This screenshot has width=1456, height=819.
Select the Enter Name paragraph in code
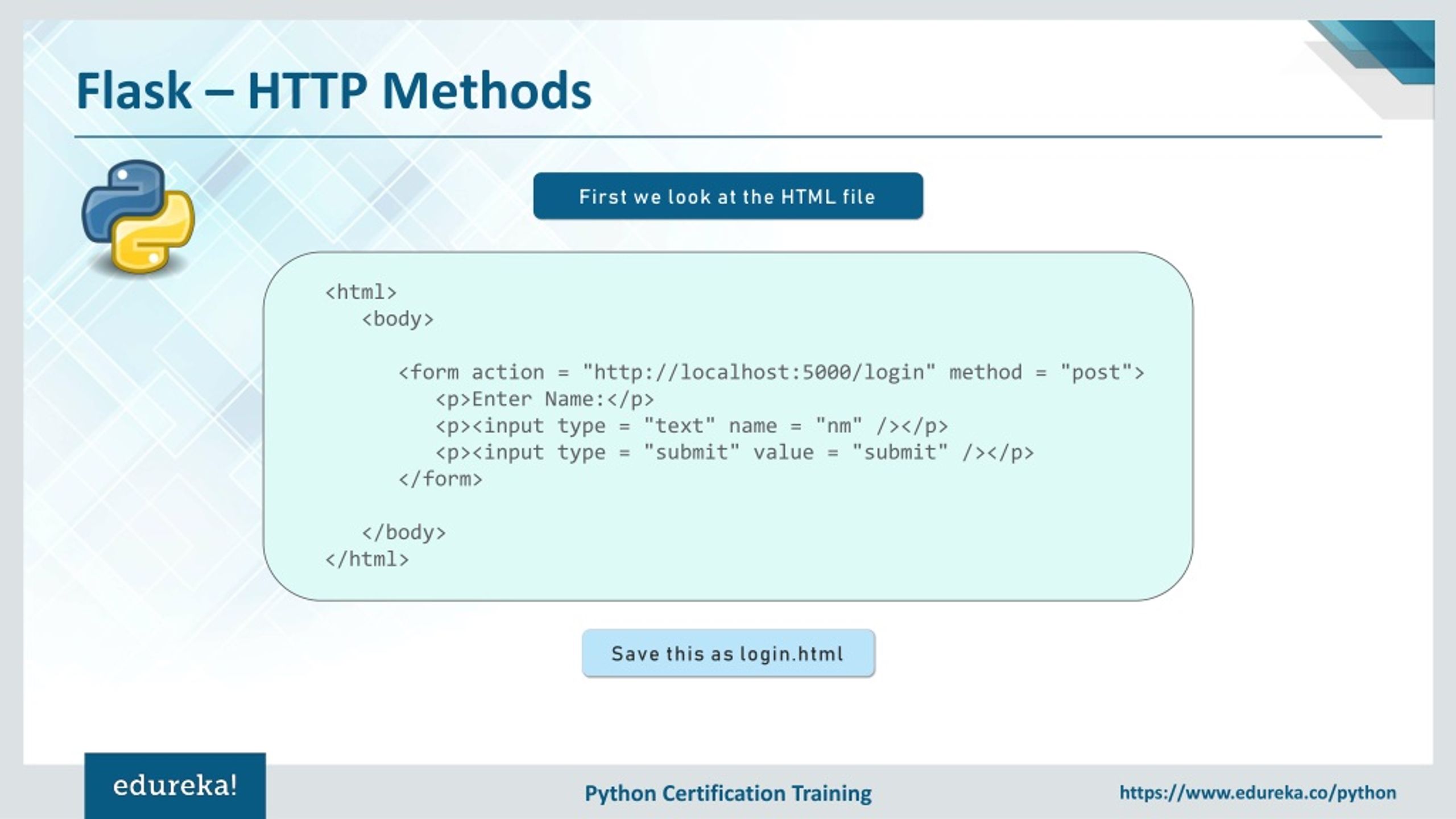[x=545, y=398]
